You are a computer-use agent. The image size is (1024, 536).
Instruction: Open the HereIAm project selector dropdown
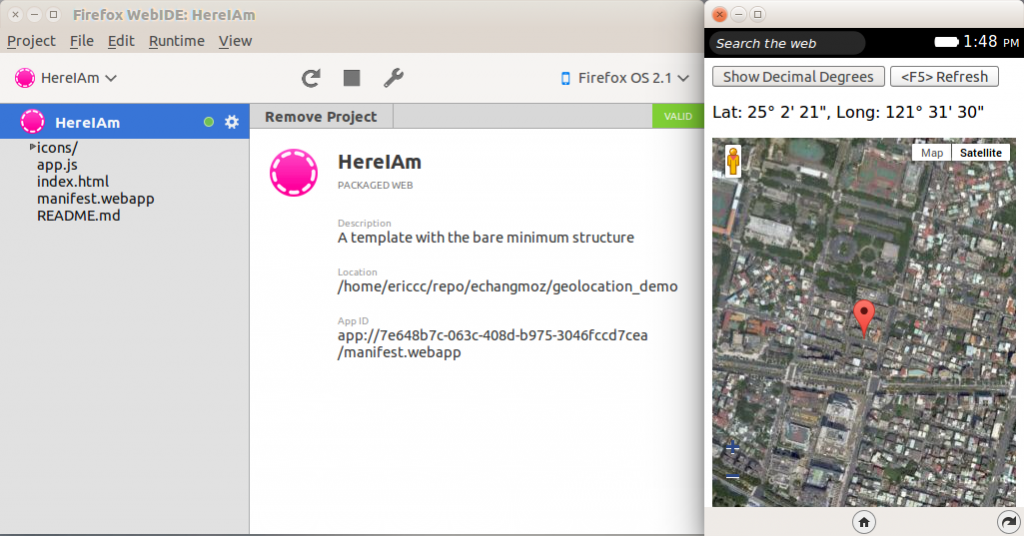pos(66,78)
